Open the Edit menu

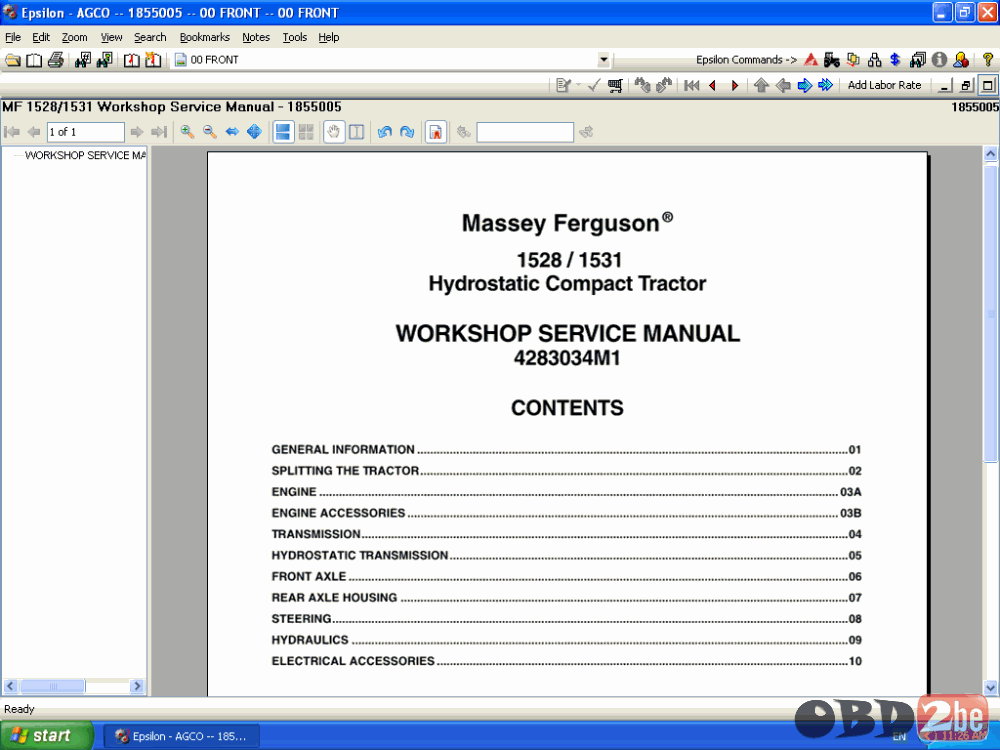(41, 37)
